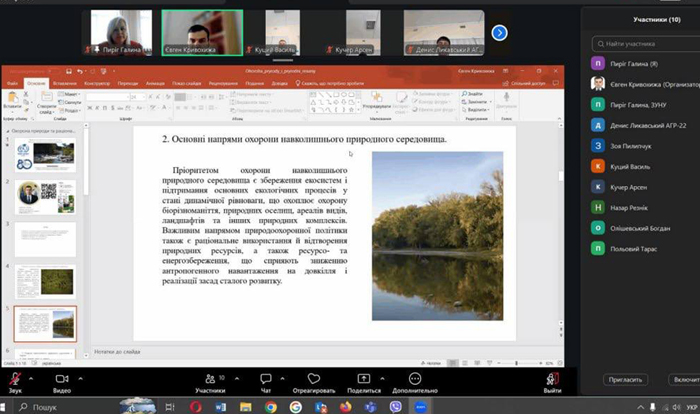Click Знайти find button
The height and width of the screenshot is (414, 700).
pyautogui.click(x=472, y=94)
